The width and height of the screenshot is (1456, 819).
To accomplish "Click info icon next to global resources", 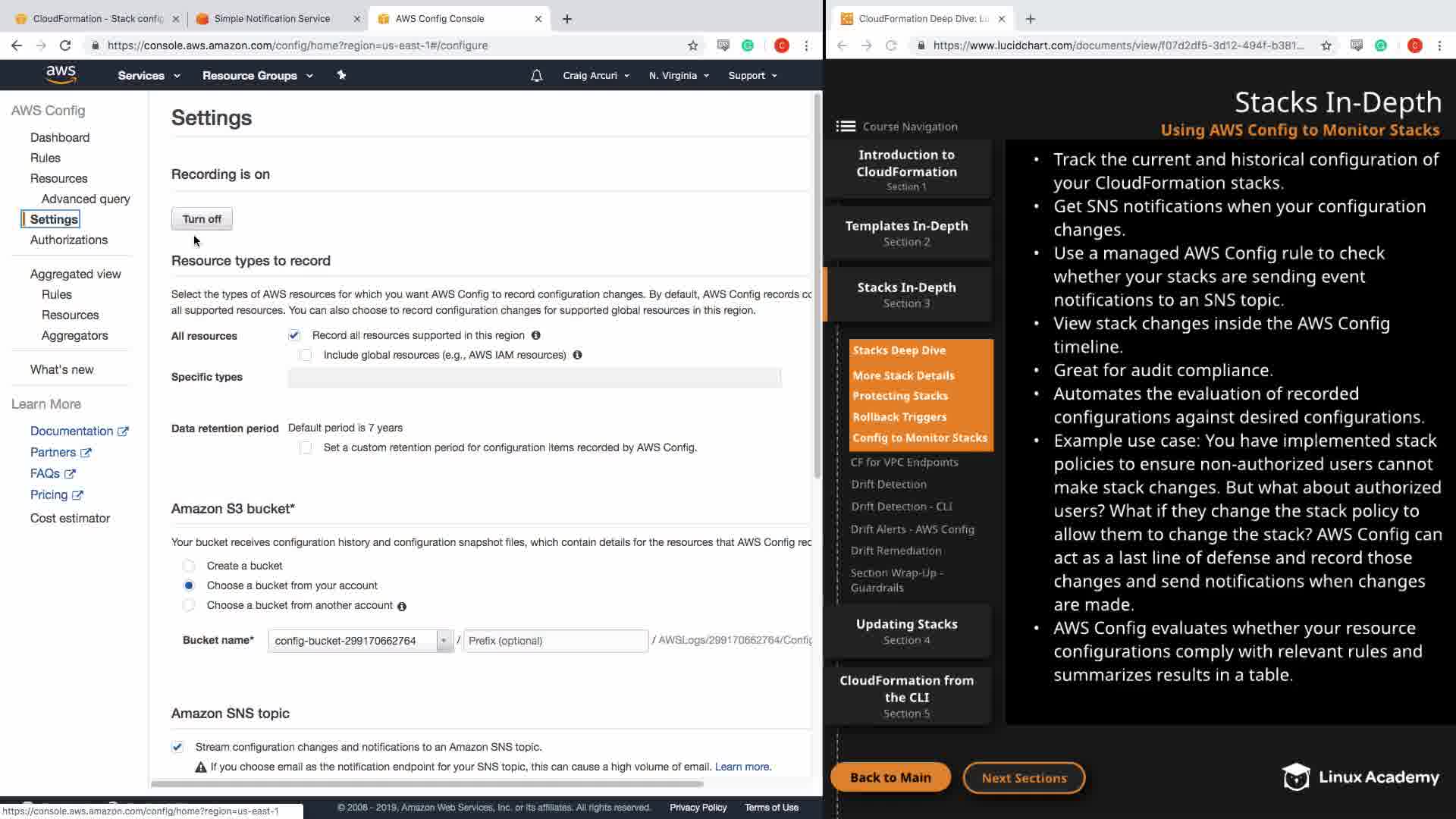I will (577, 355).
